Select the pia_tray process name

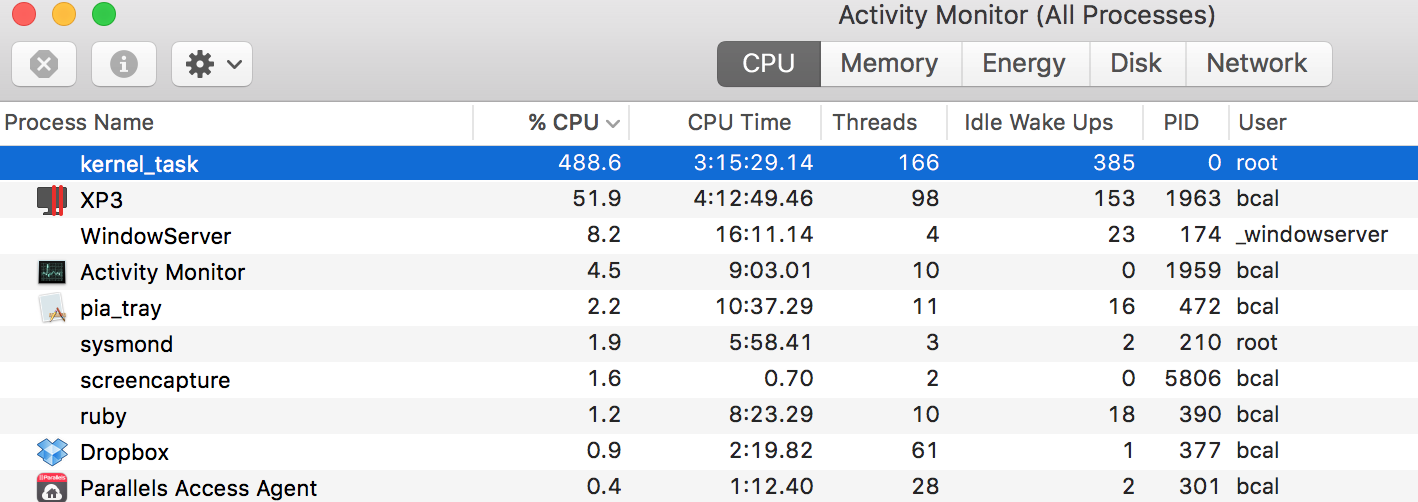click(121, 308)
